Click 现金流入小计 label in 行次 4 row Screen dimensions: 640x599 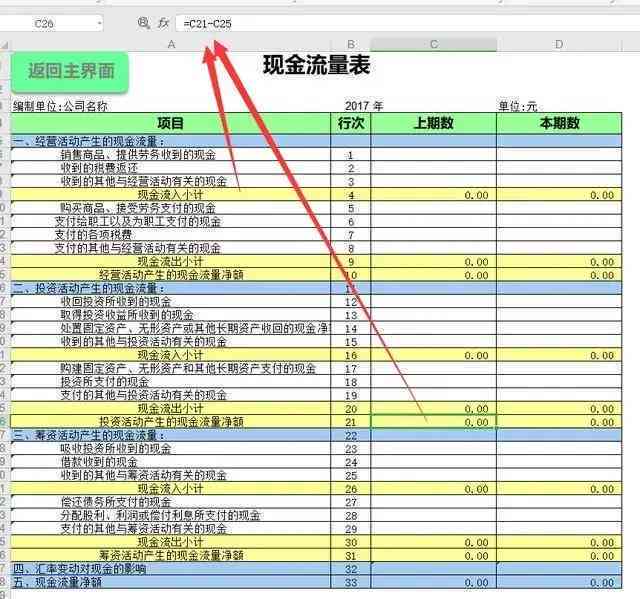click(x=170, y=195)
